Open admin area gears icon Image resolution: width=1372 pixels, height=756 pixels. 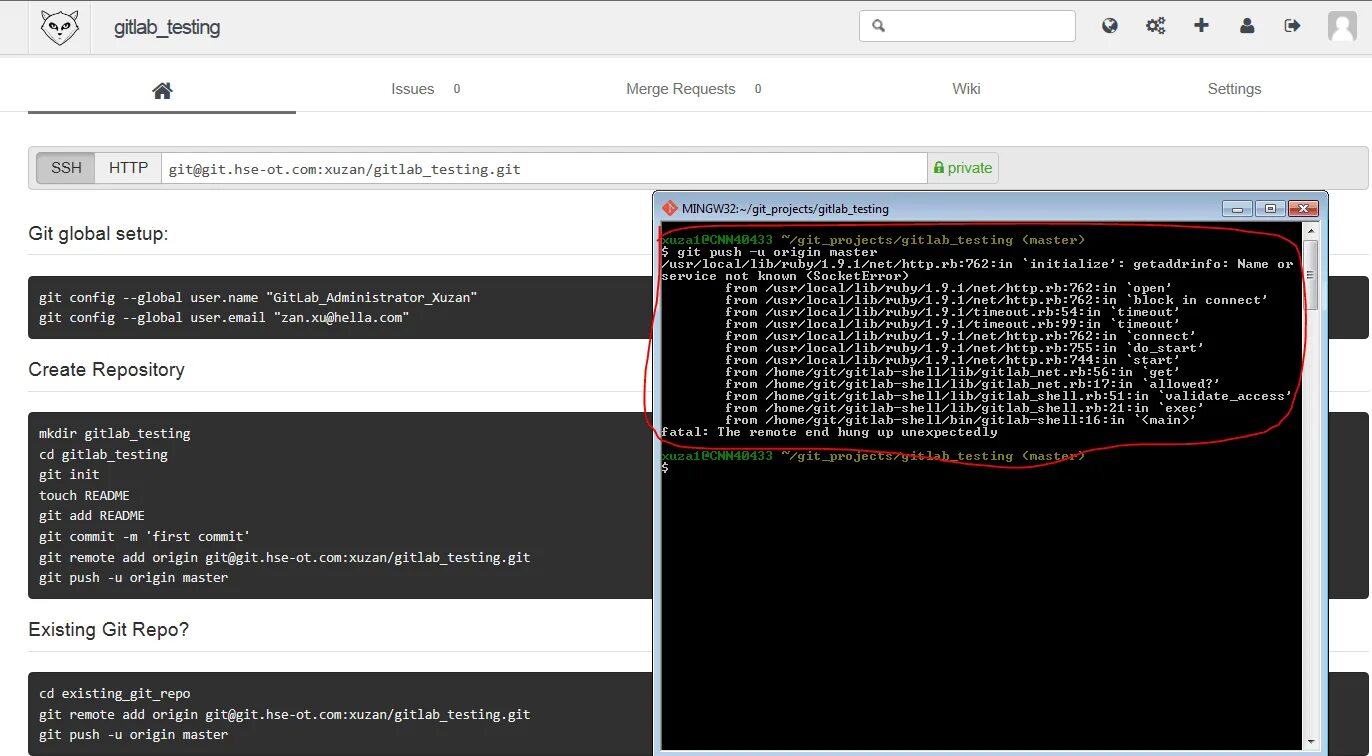1156,26
